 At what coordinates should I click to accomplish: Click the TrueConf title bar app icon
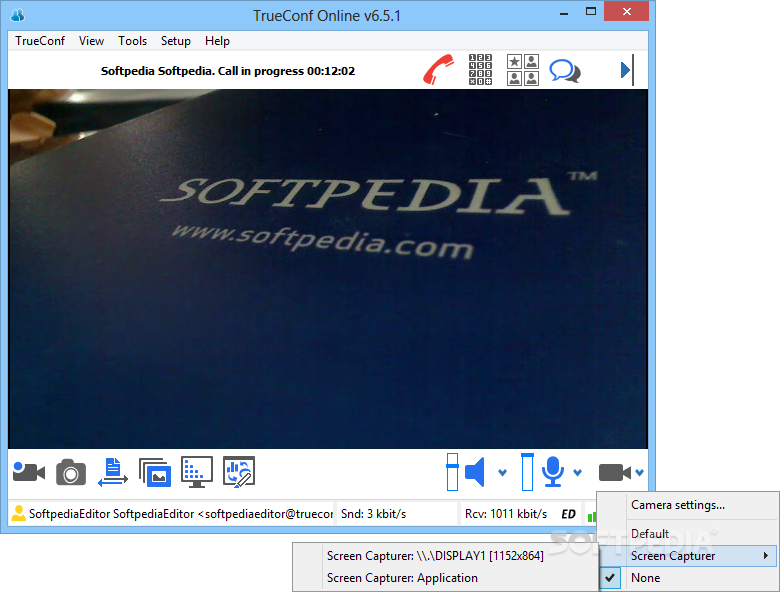coord(17,15)
